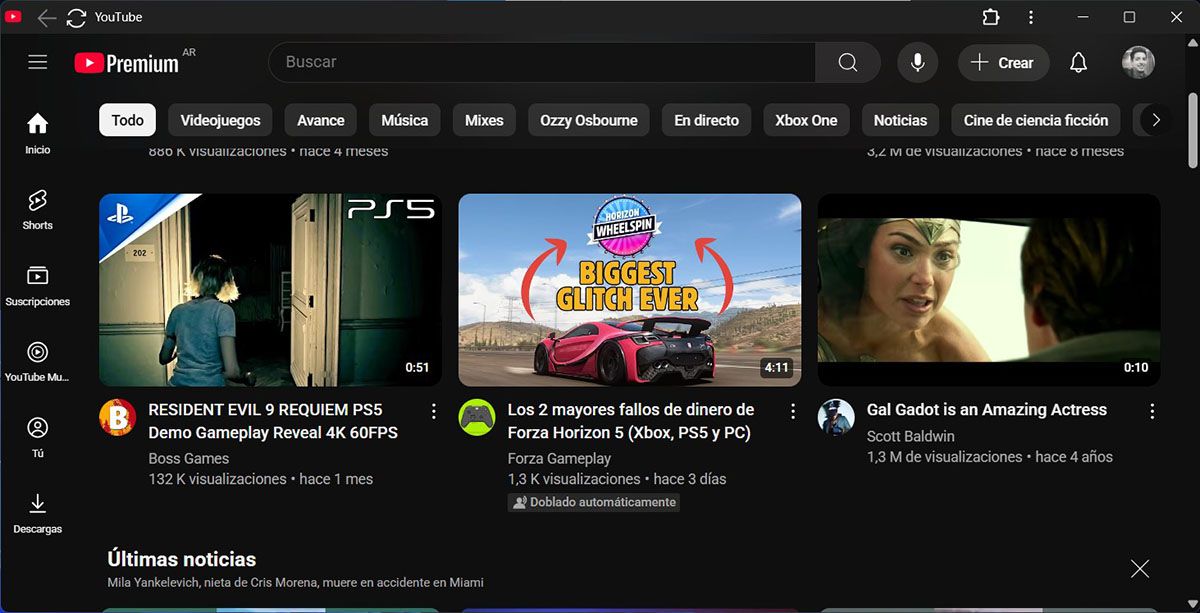Select the Música filter chip
The width and height of the screenshot is (1200, 613).
pyautogui.click(x=405, y=120)
